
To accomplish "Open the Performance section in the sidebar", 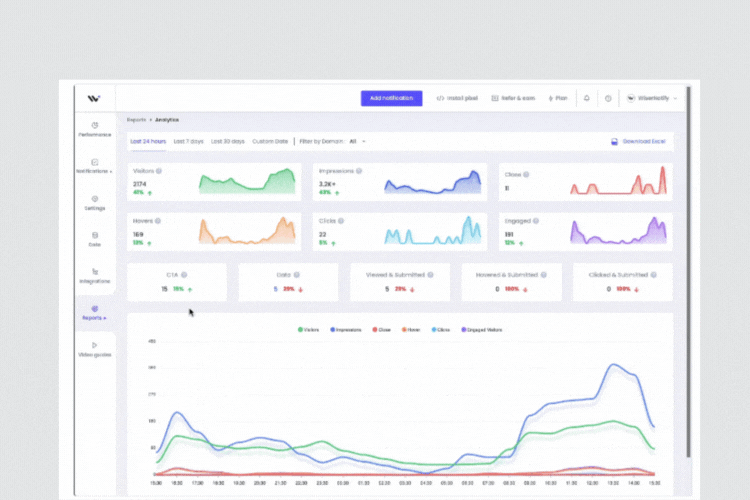I will 95,130.
